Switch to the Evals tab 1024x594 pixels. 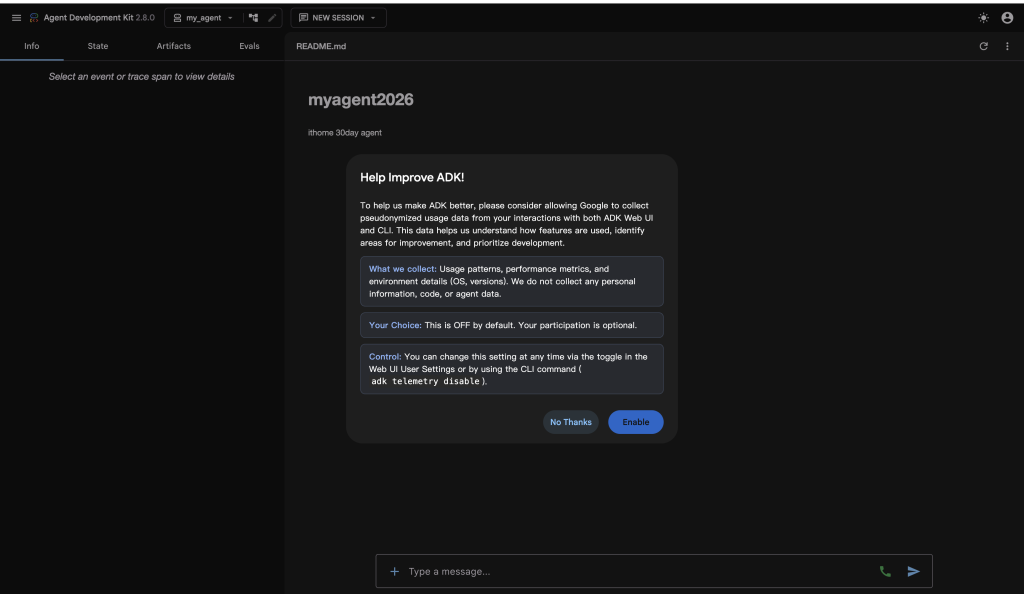pos(249,46)
